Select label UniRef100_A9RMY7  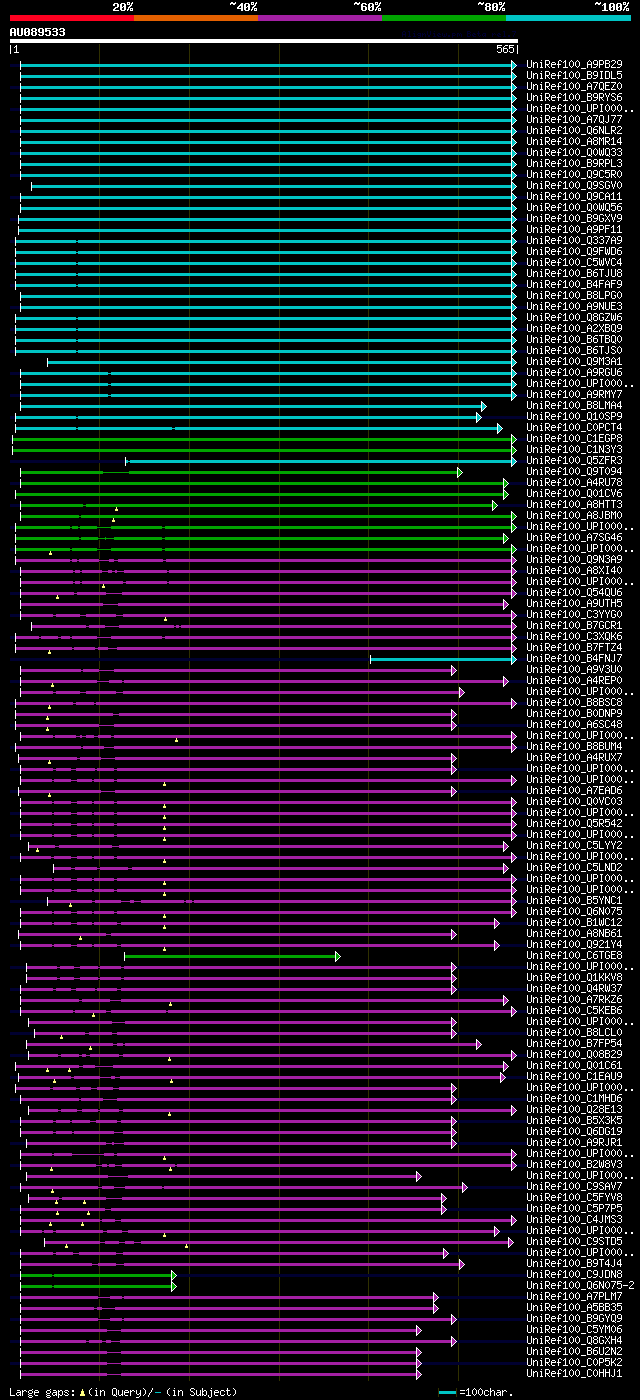coord(574,394)
